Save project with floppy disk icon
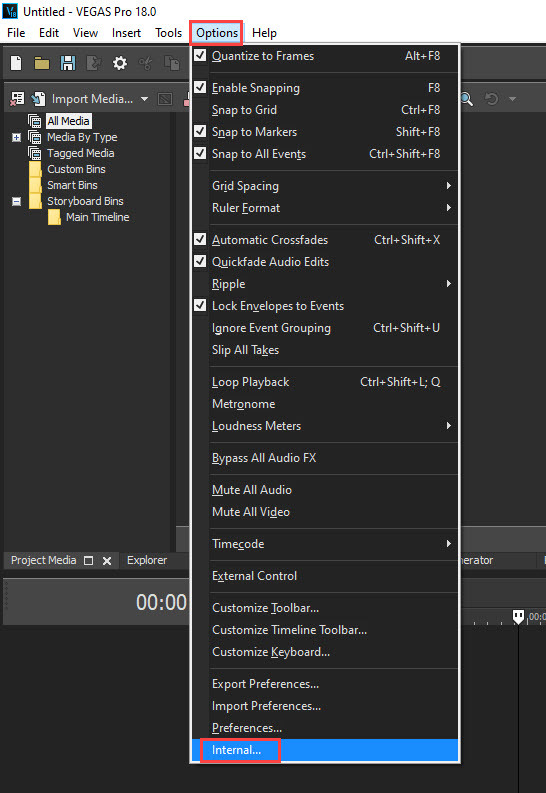 coord(68,63)
